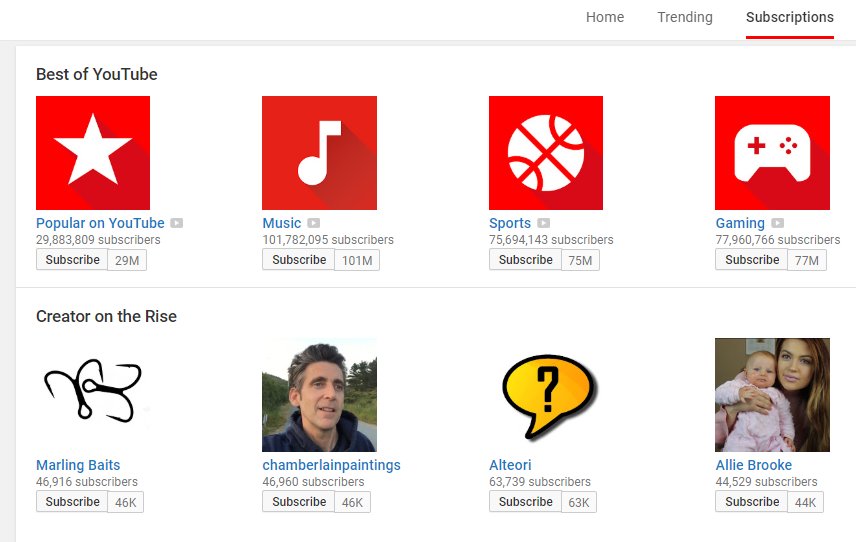Open the Gaming controller channel icon
The image size is (856, 542).
click(x=772, y=153)
